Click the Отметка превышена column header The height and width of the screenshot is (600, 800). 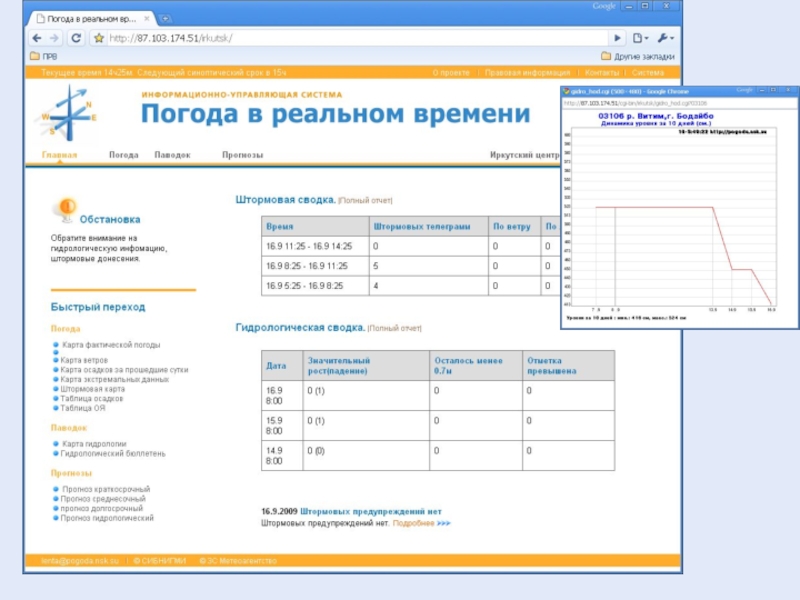[x=569, y=365]
